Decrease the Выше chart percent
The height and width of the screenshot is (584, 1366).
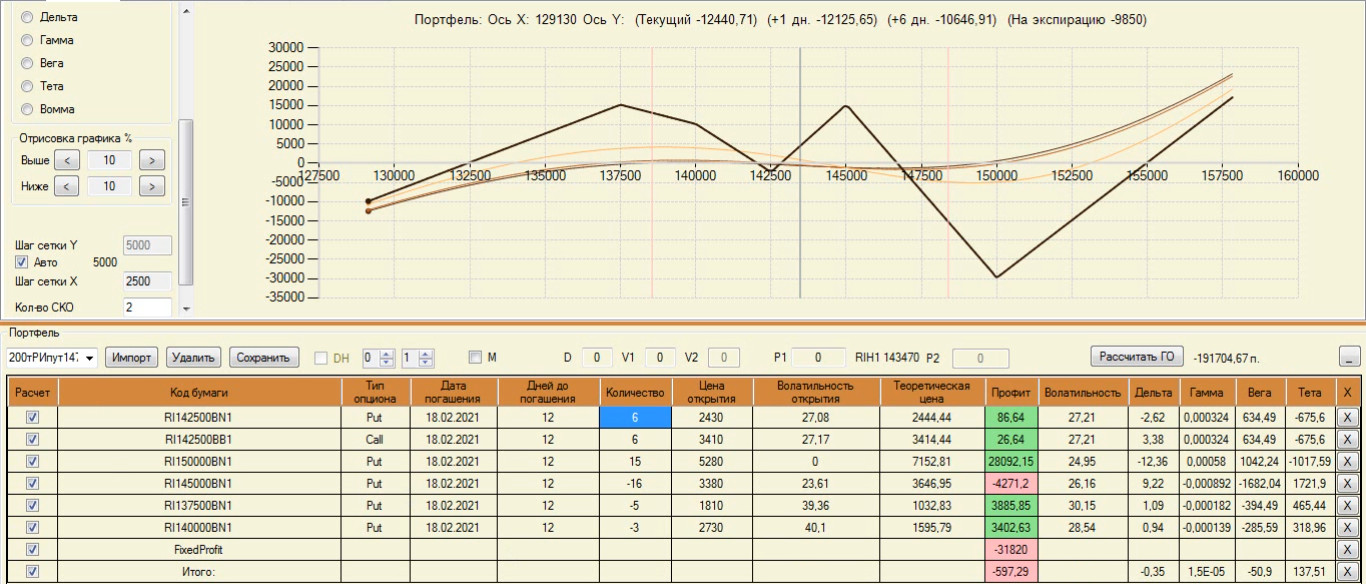[x=65, y=160]
